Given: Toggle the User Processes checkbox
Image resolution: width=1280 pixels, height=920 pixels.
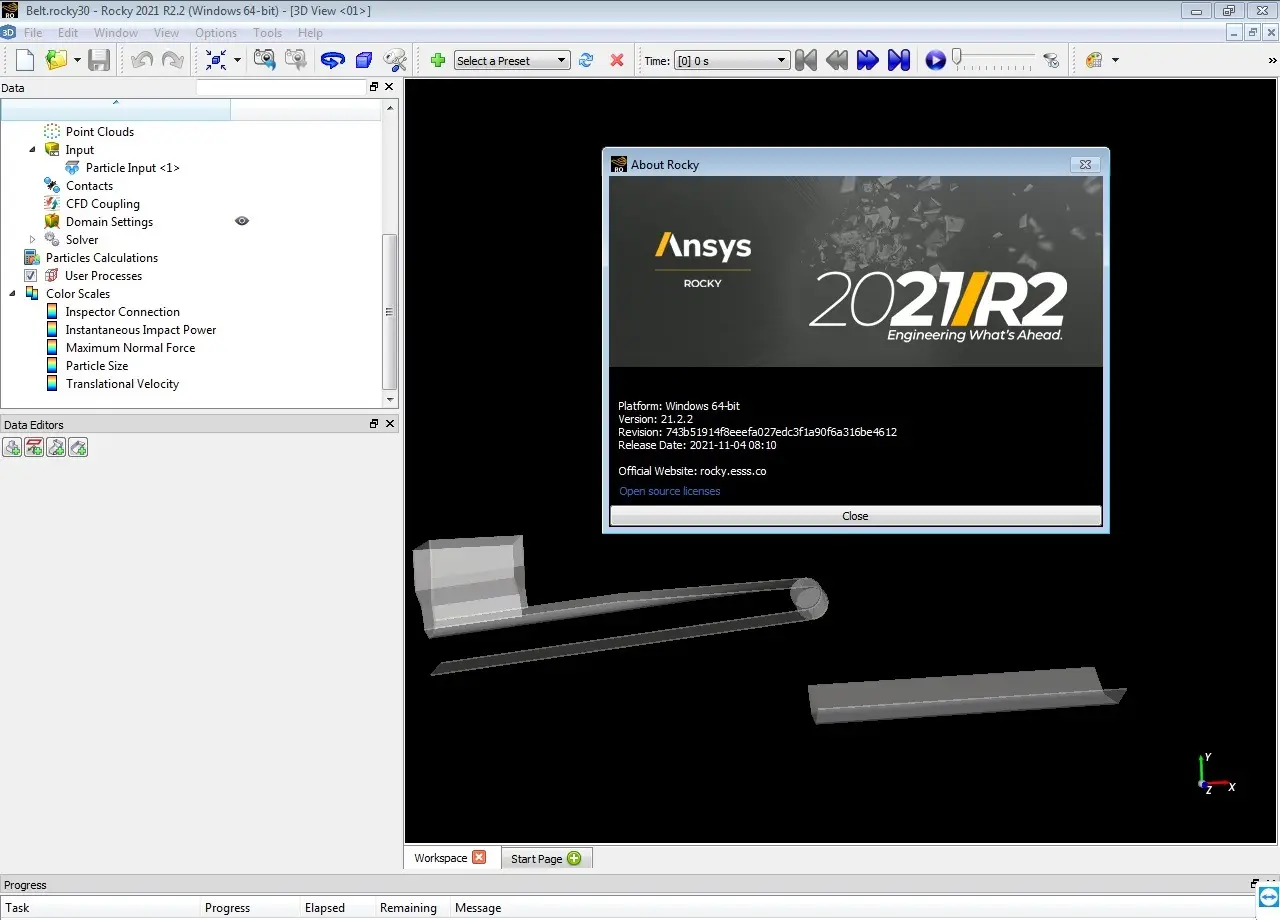Looking at the screenshot, I should pyautogui.click(x=30, y=276).
